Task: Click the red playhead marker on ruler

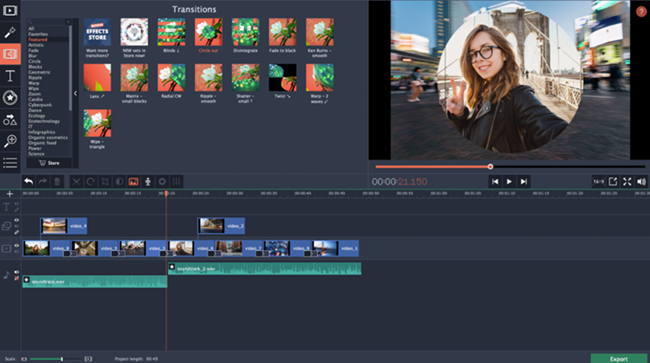Action: tap(166, 194)
